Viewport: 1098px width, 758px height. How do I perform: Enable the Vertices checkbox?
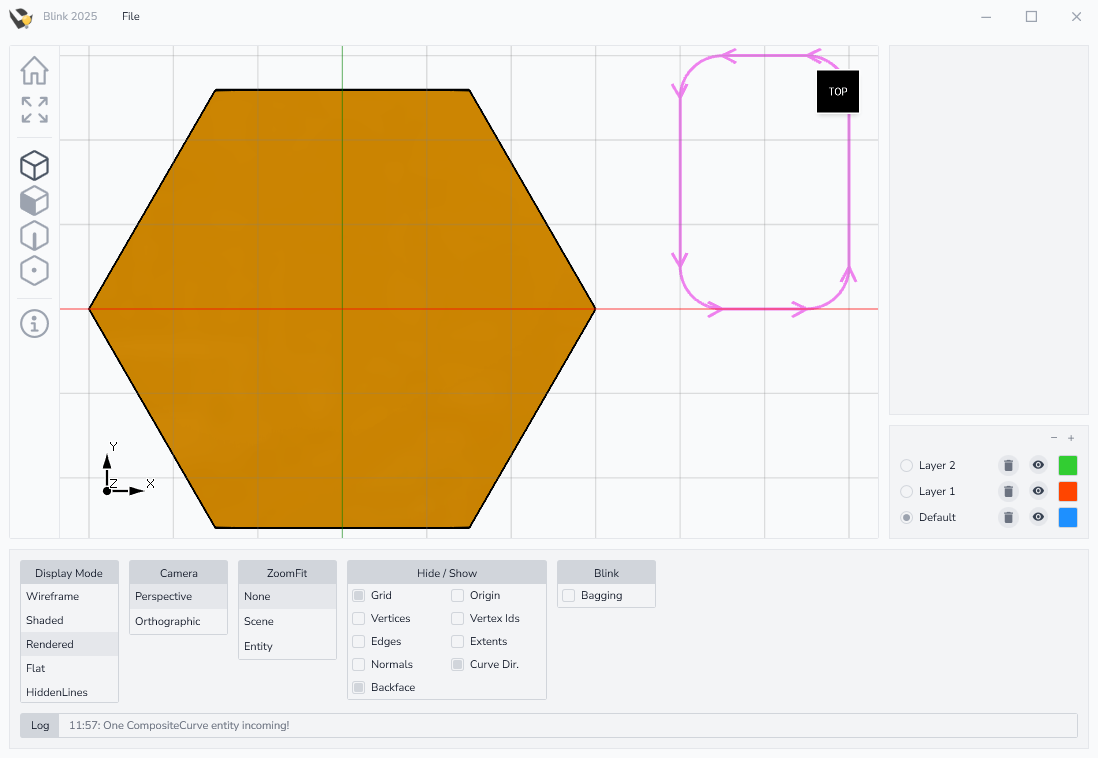359,618
